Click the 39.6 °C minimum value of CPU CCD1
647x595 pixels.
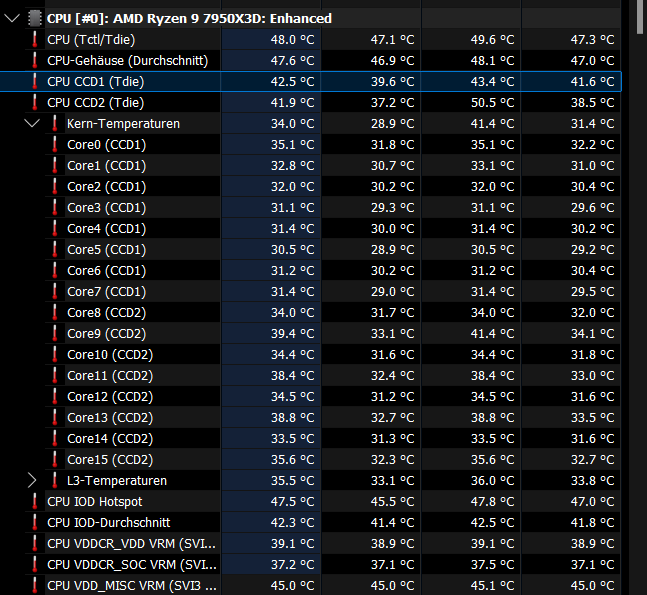pos(392,82)
